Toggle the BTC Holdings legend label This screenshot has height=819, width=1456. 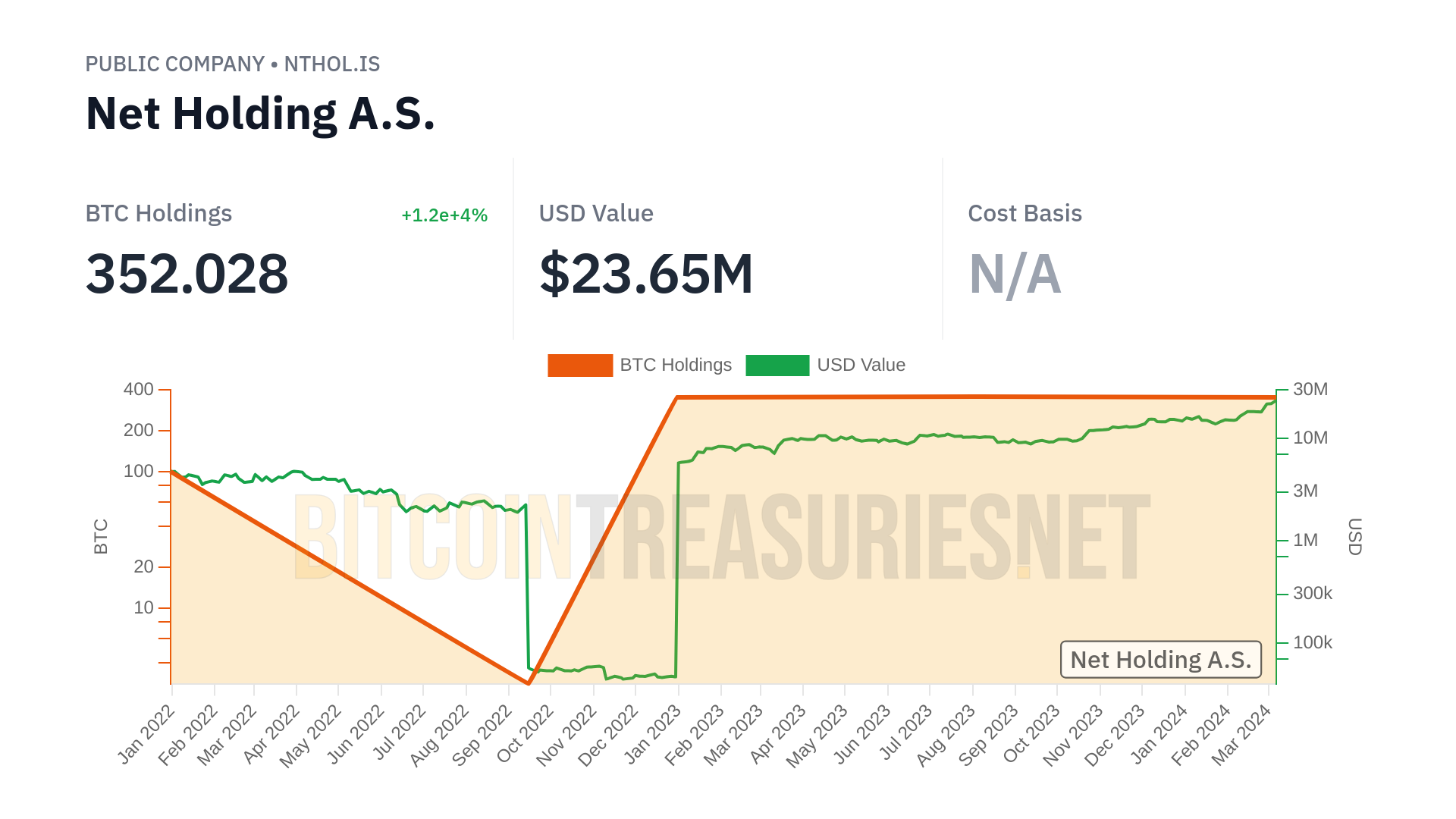675,365
